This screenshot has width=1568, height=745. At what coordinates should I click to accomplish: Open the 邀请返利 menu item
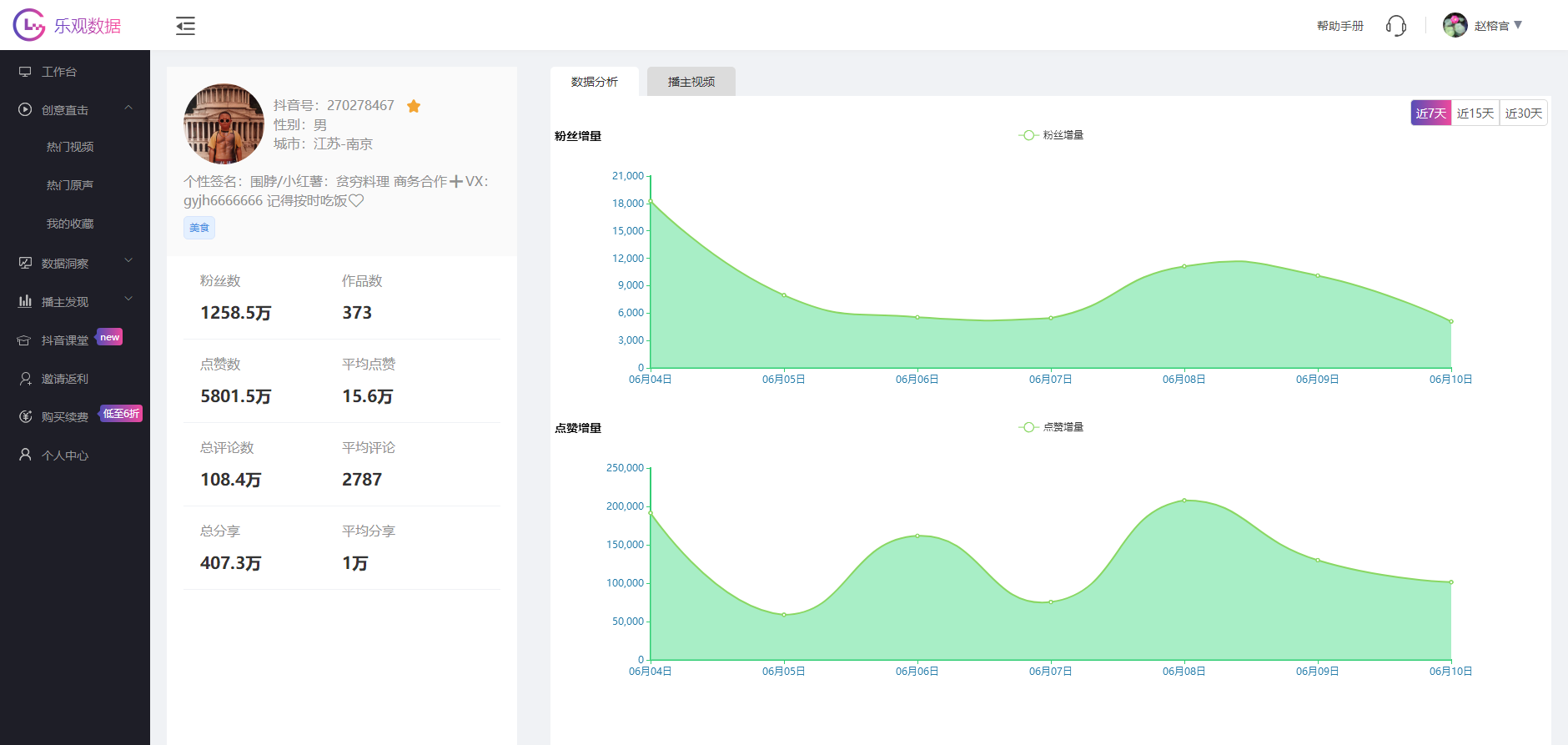tap(75, 379)
